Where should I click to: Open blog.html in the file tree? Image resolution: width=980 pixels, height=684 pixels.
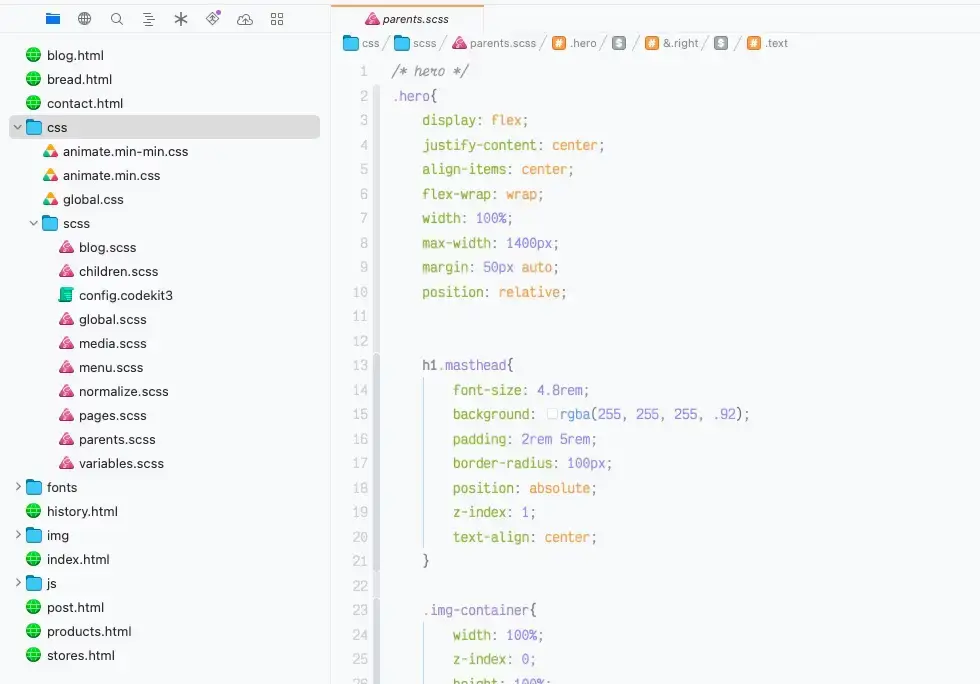[75, 55]
